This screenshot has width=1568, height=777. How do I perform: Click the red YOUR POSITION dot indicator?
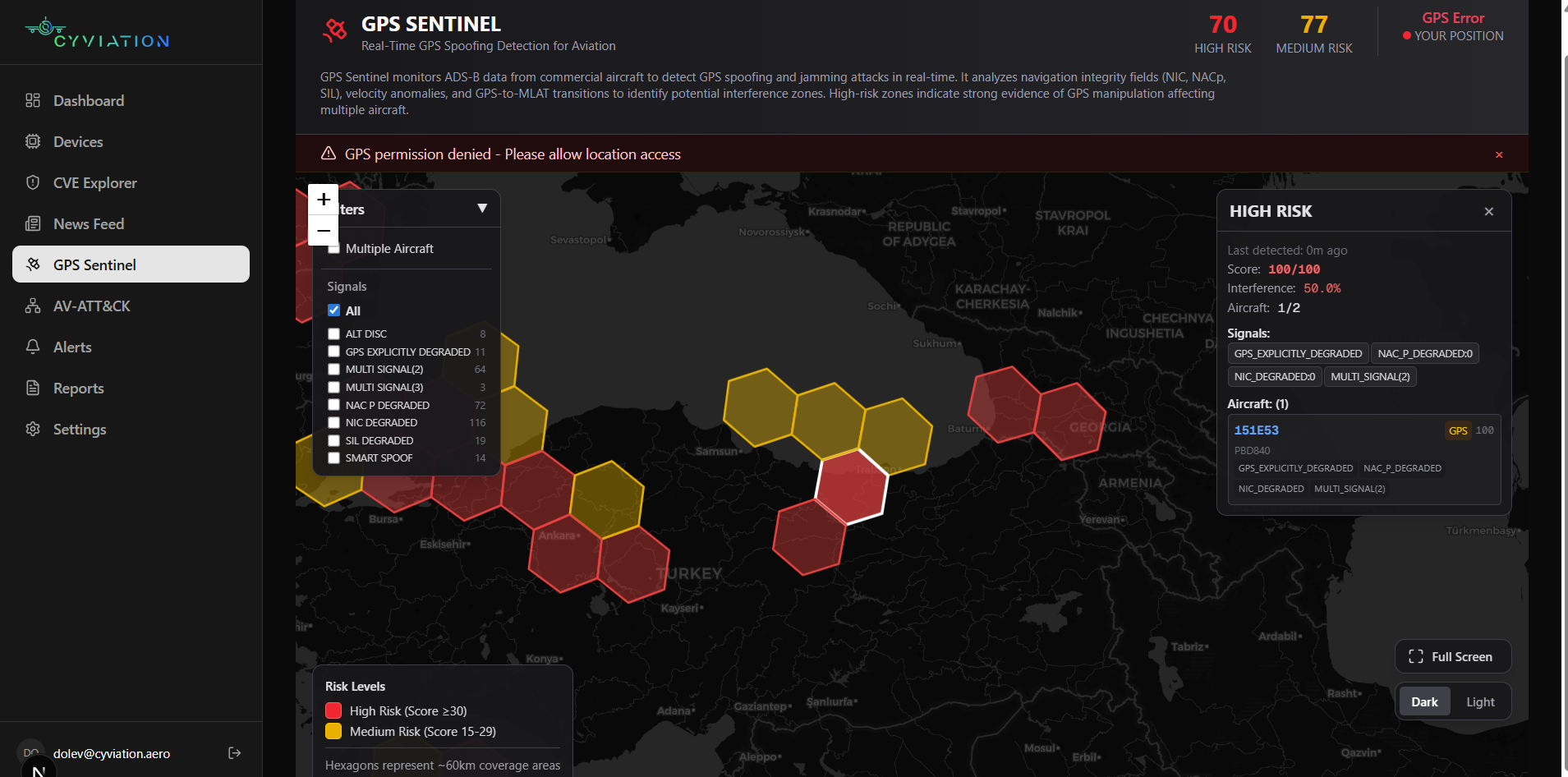point(1407,35)
